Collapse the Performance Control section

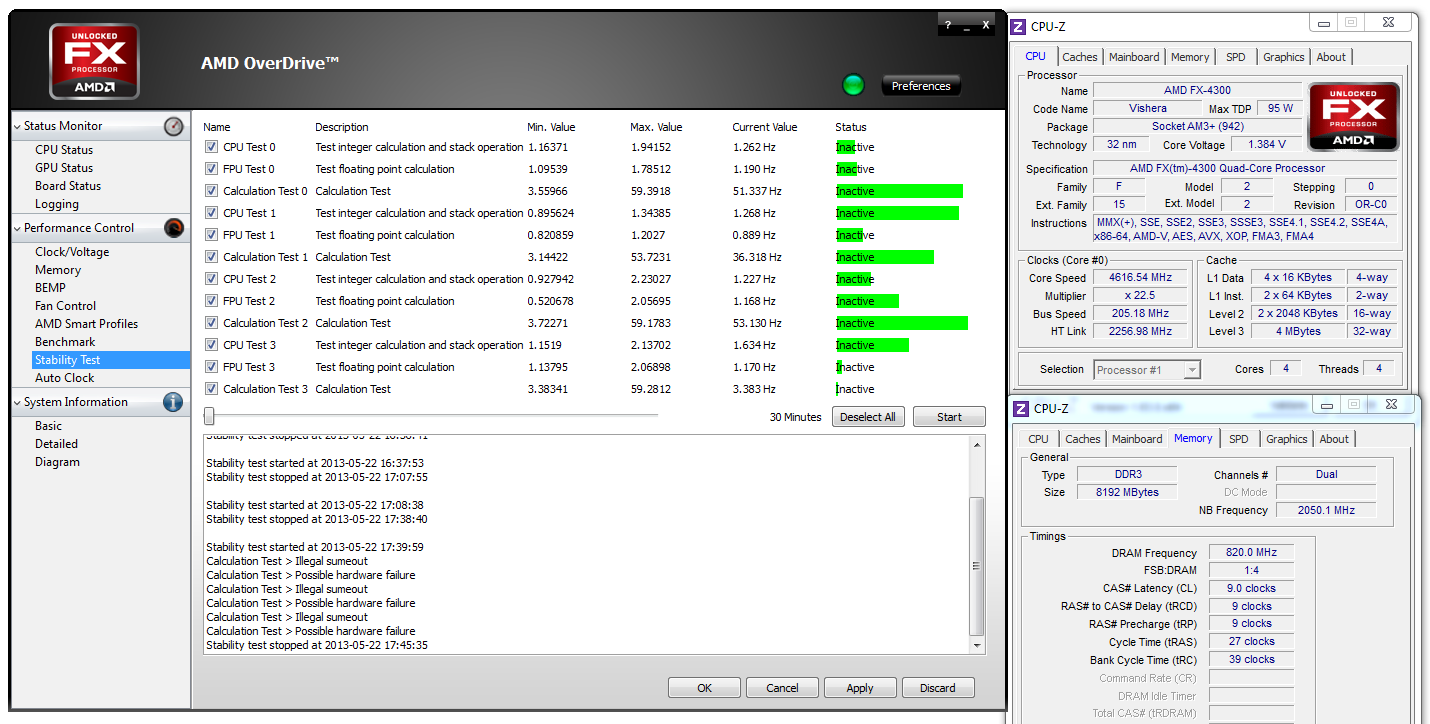click(x=17, y=228)
